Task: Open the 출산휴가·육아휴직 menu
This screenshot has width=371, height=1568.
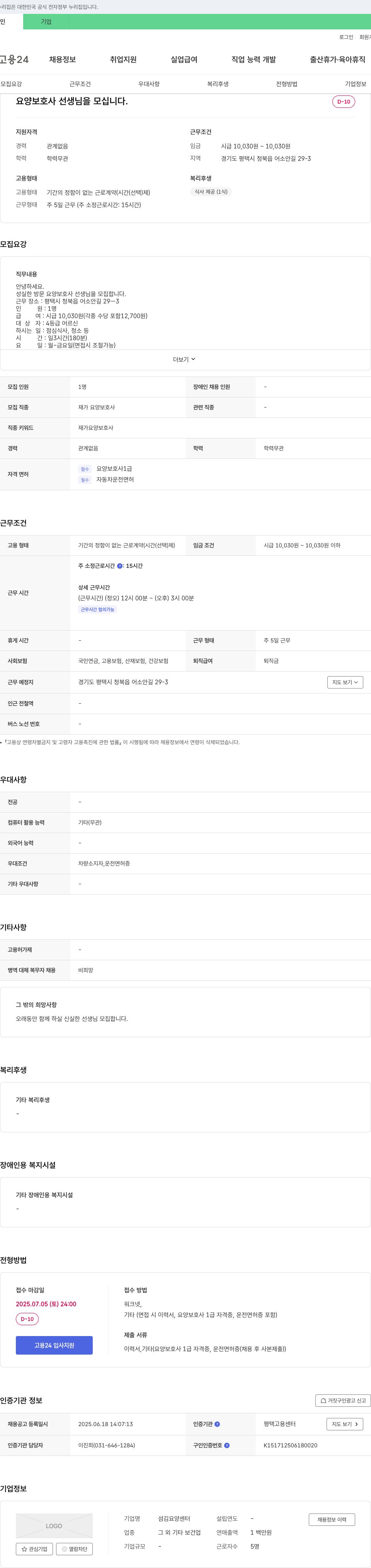Action: (337, 60)
